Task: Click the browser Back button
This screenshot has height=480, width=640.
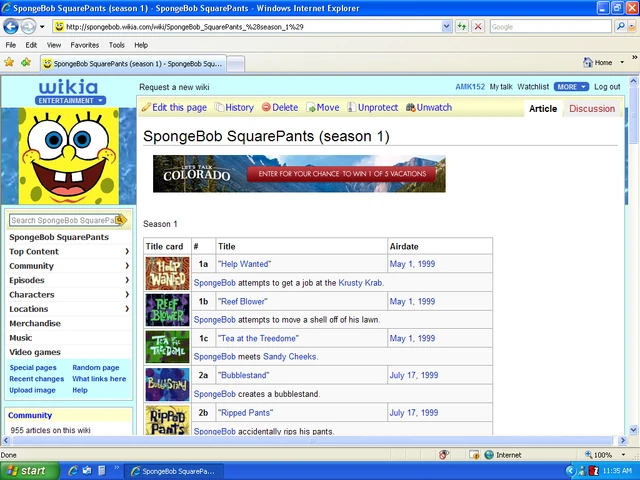Action: click(11, 27)
